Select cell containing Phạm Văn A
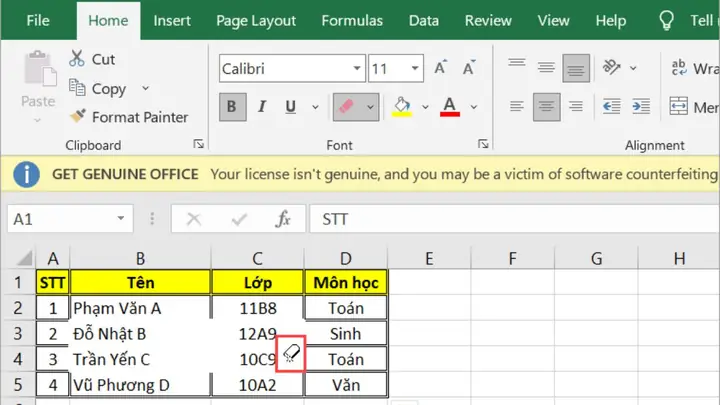Image resolution: width=720 pixels, height=405 pixels. click(141, 308)
